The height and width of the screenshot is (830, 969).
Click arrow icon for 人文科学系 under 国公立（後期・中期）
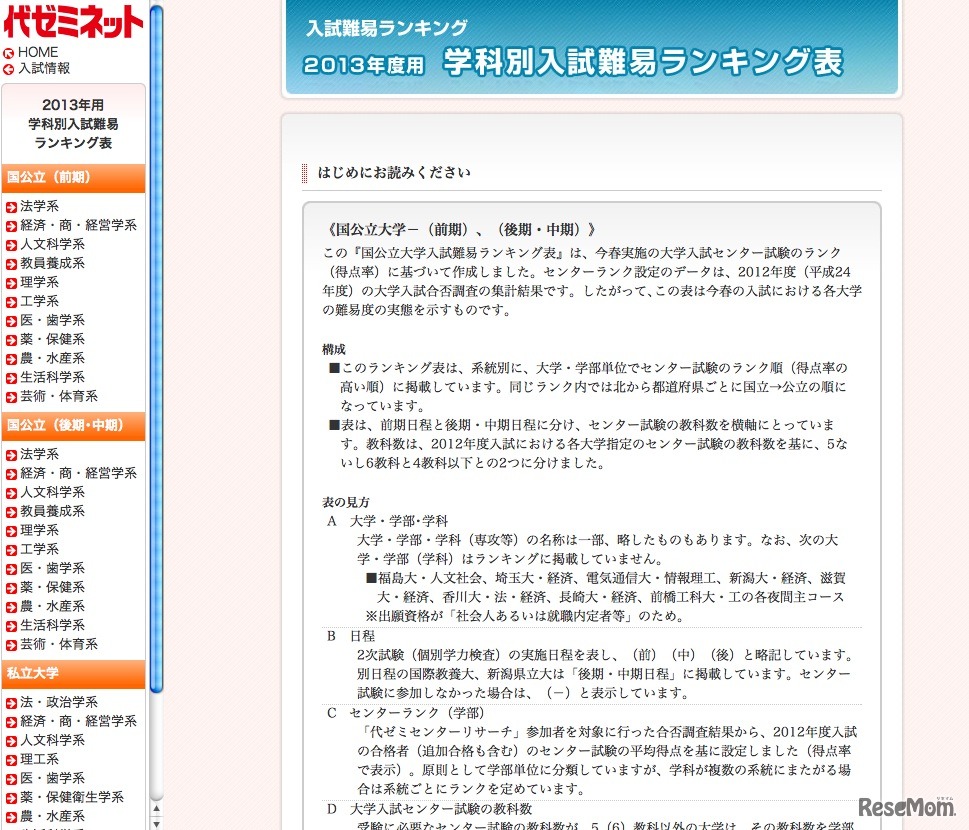(x=11, y=494)
